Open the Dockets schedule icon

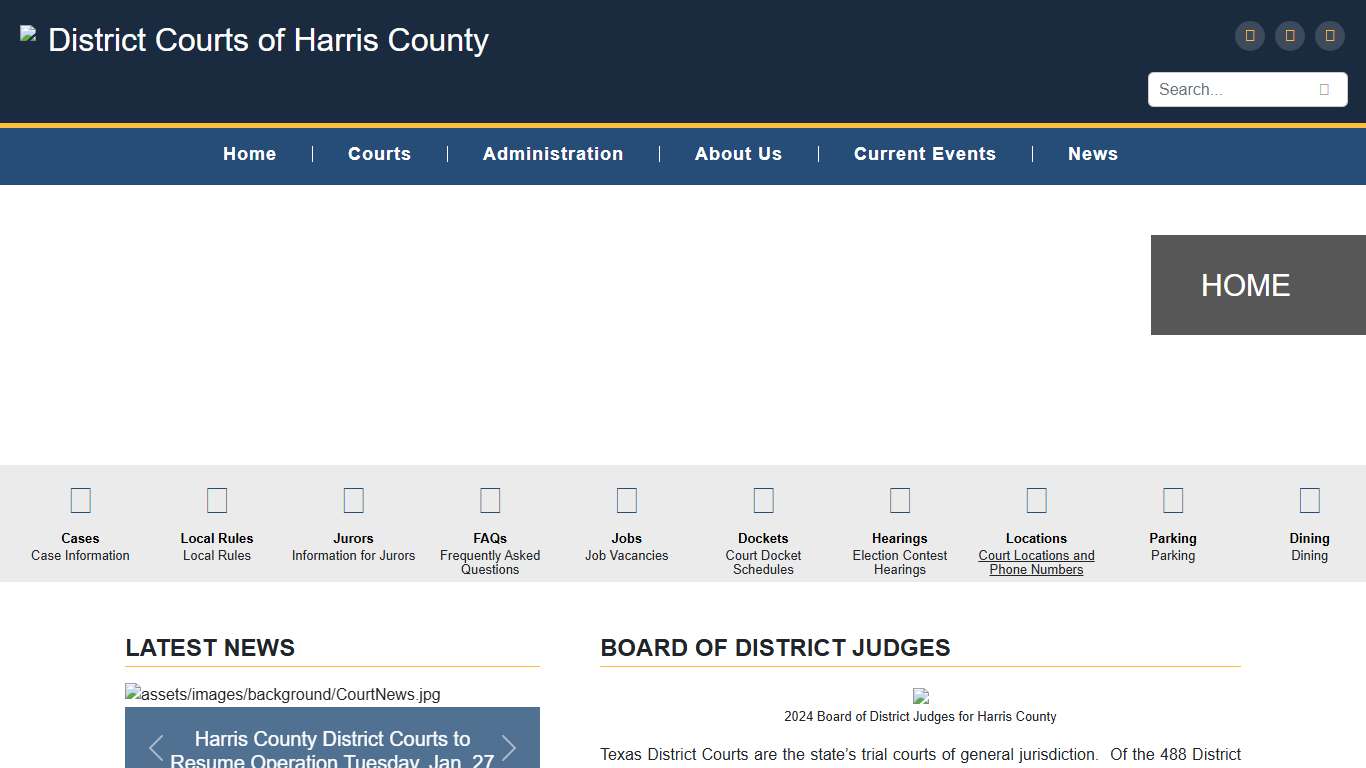click(x=763, y=500)
